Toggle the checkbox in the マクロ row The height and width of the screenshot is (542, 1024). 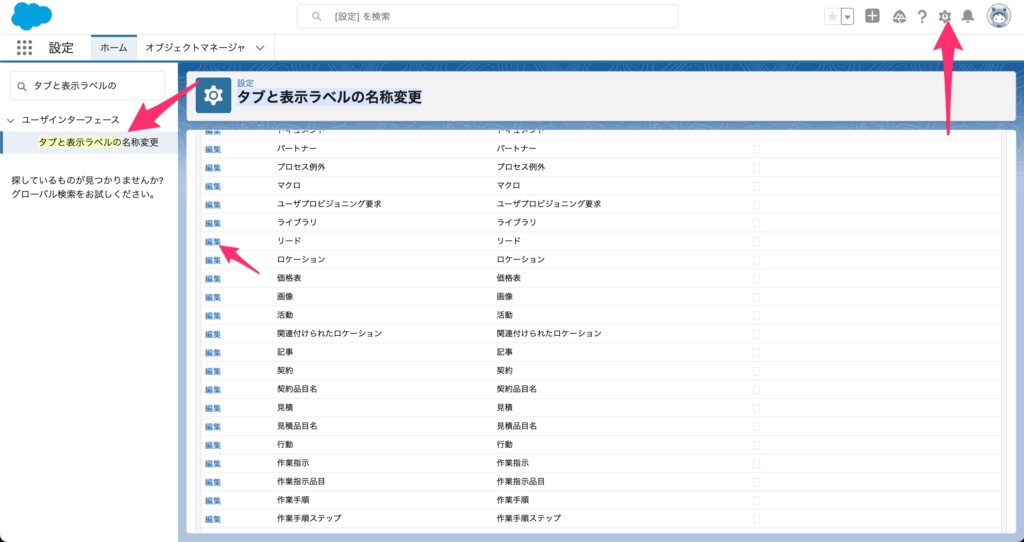coord(756,186)
